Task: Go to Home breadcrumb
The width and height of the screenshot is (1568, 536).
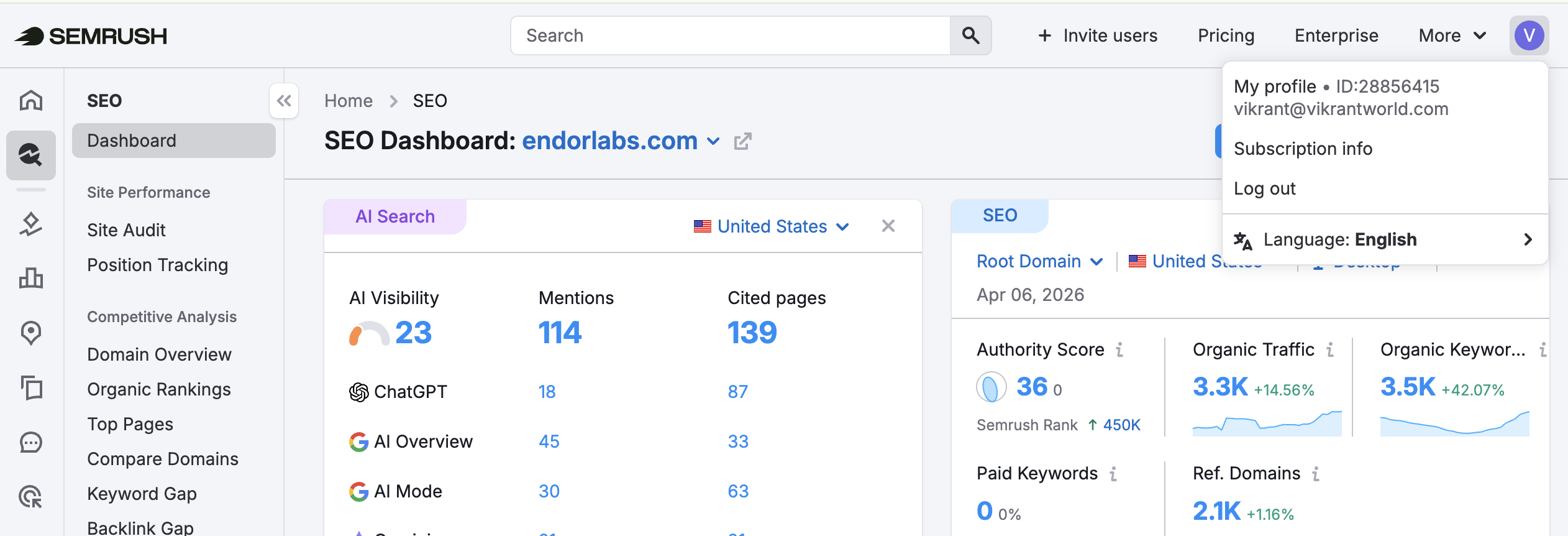Action: (349, 101)
